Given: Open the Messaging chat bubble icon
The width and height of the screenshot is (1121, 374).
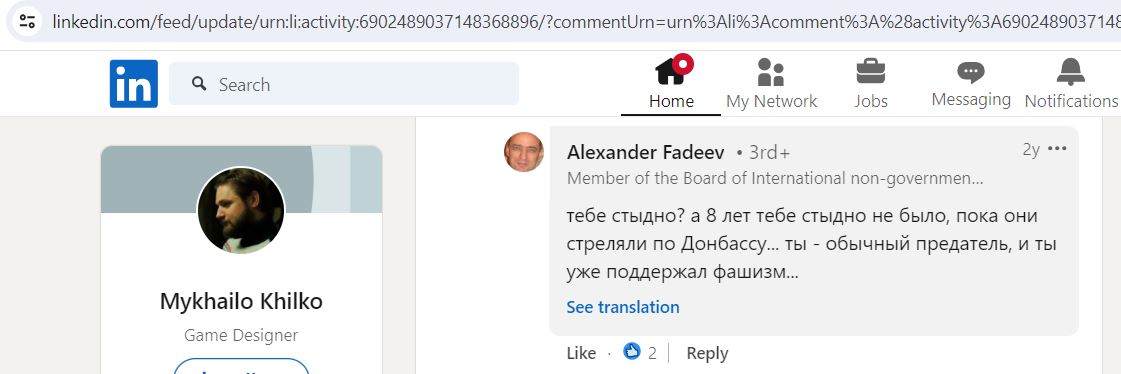Looking at the screenshot, I should [971, 72].
